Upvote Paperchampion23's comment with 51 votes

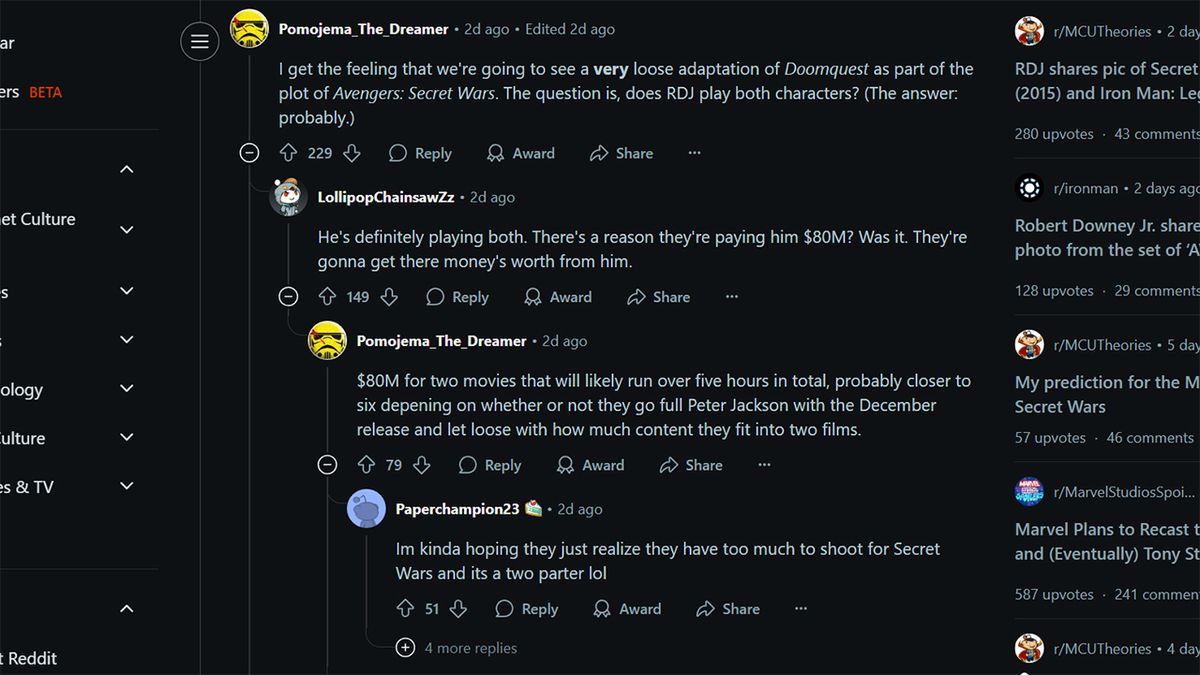click(405, 609)
